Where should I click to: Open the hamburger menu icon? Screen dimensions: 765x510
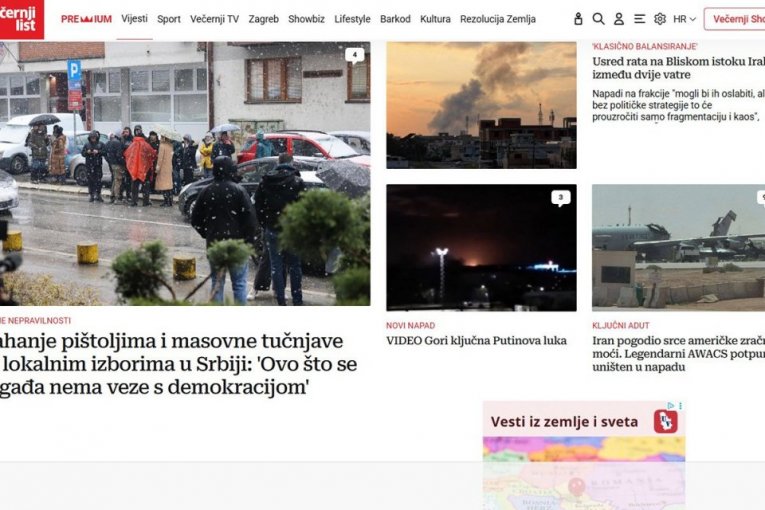click(639, 19)
